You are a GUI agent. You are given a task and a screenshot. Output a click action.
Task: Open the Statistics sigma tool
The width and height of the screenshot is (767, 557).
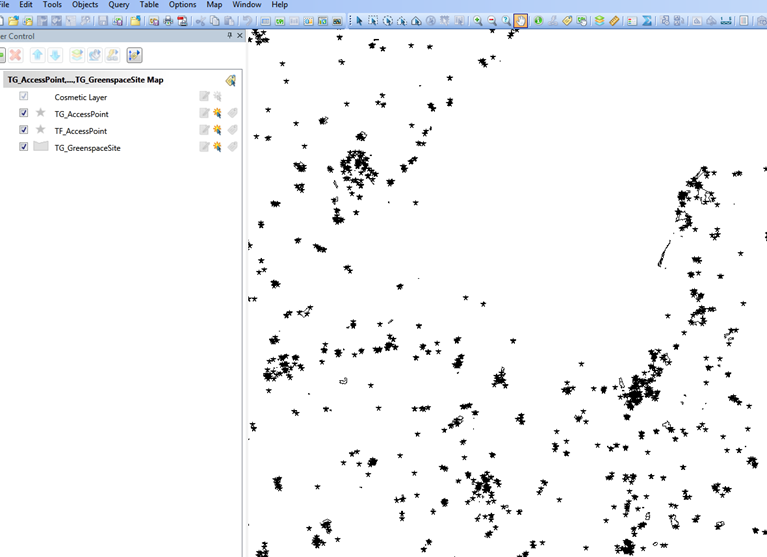tap(646, 21)
